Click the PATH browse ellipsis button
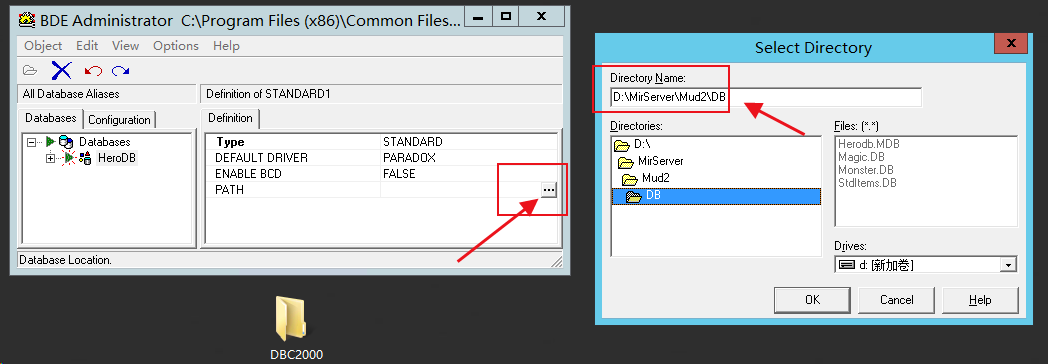Image resolution: width=1048 pixels, height=364 pixels. coord(549,190)
